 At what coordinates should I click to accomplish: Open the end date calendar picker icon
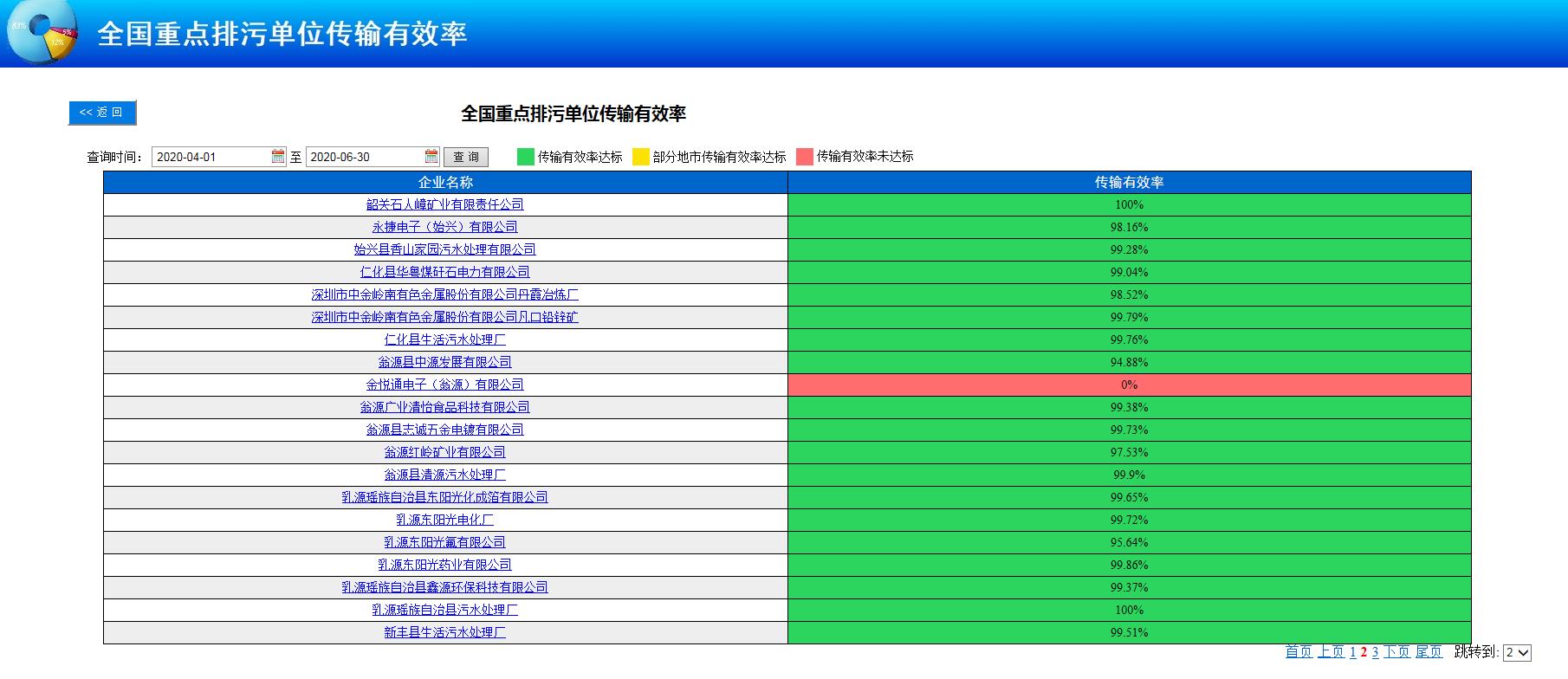coord(431,156)
